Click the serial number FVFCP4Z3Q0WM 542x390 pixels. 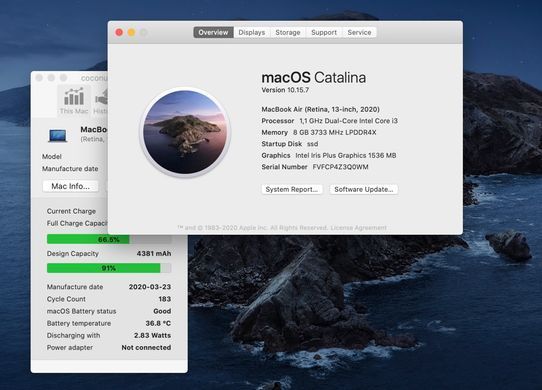[340, 167]
